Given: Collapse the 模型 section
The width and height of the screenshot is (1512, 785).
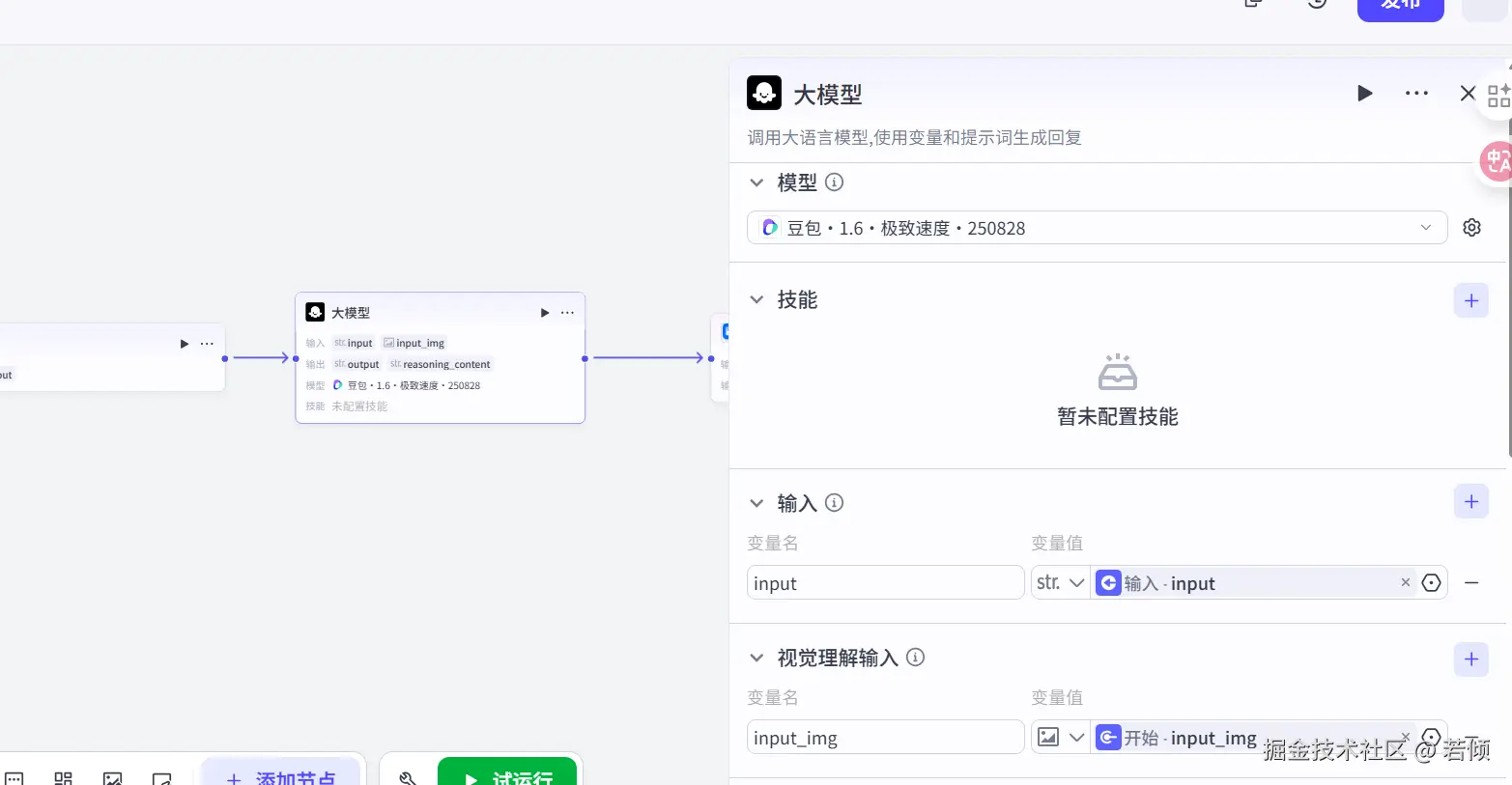Looking at the screenshot, I should (756, 182).
